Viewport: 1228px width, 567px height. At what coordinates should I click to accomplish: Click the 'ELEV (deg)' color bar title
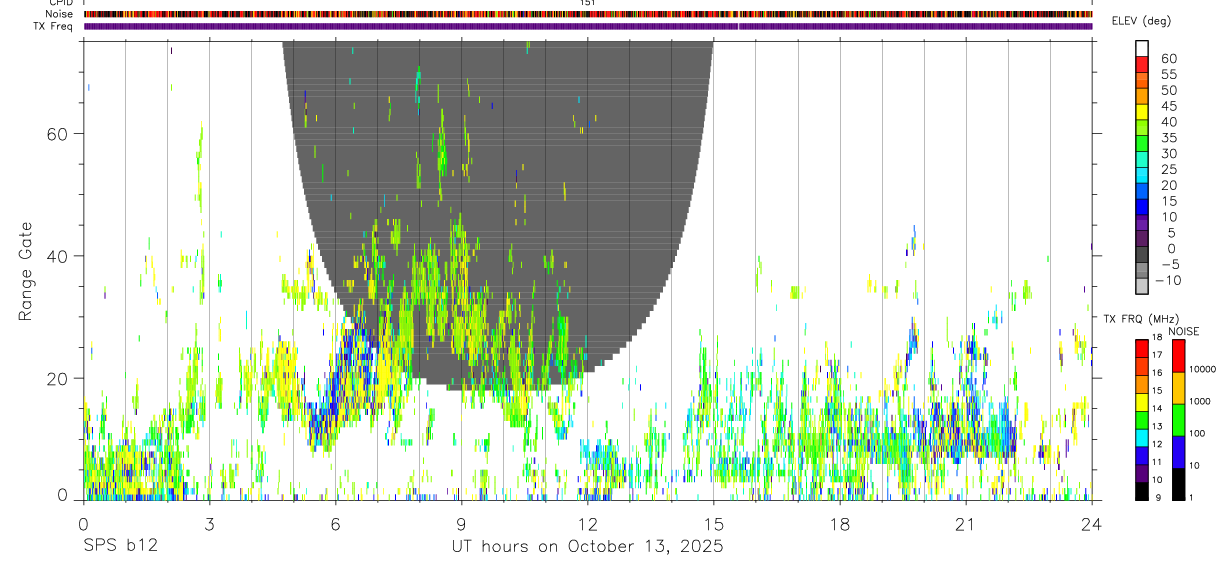pos(1141,21)
